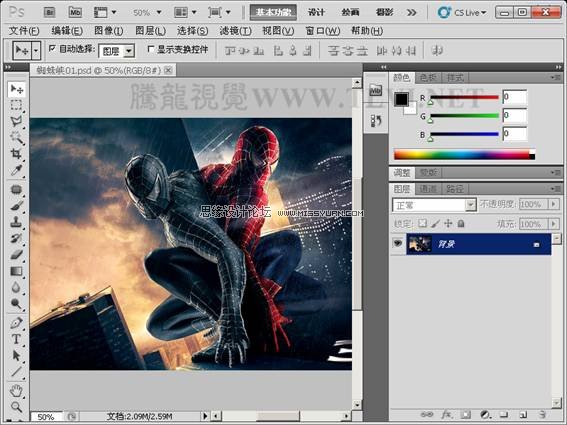The height and width of the screenshot is (425, 567).
Task: Toggle lock image pixels brush icon
Action: (436, 224)
